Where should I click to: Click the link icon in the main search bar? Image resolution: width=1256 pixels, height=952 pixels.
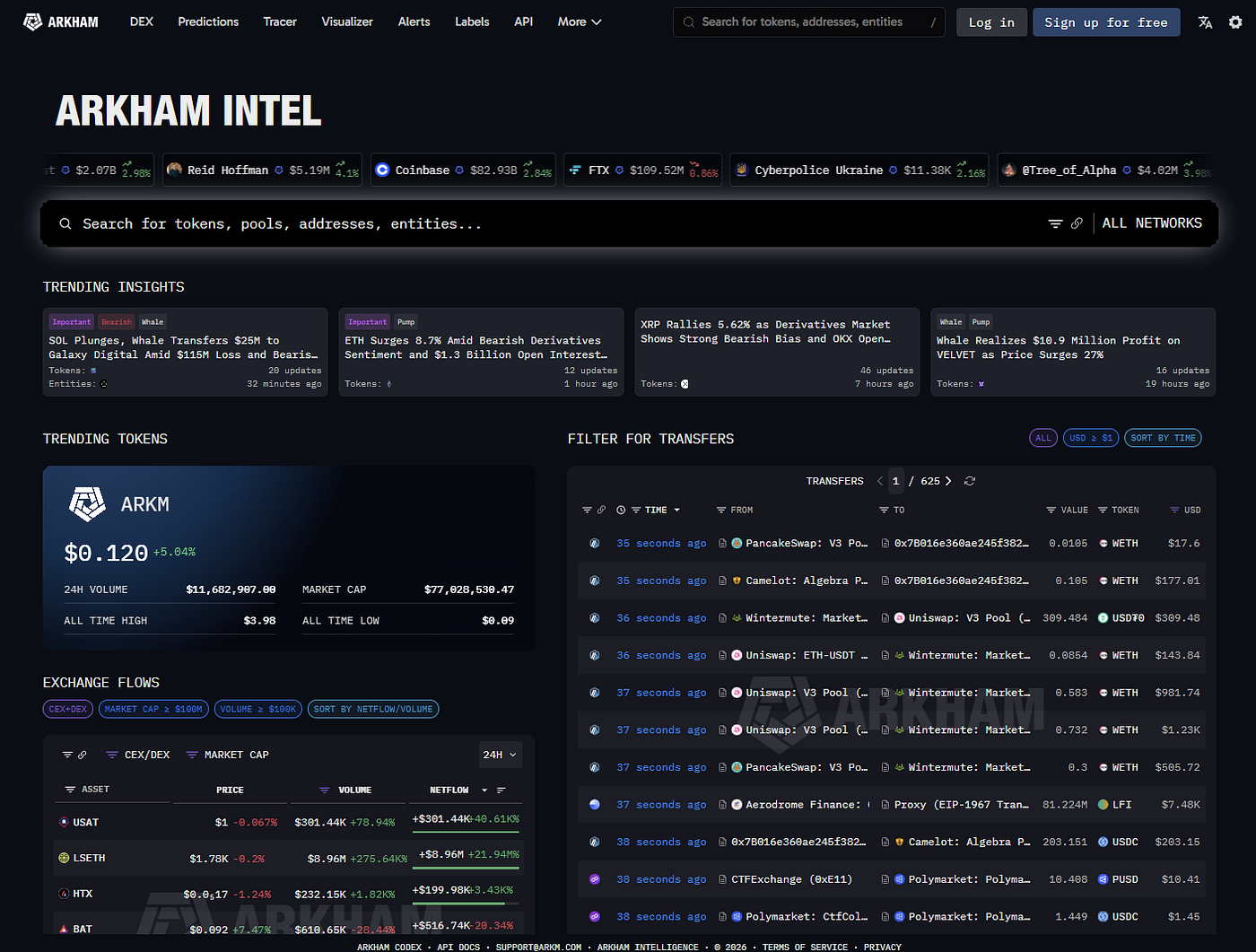coord(1077,223)
